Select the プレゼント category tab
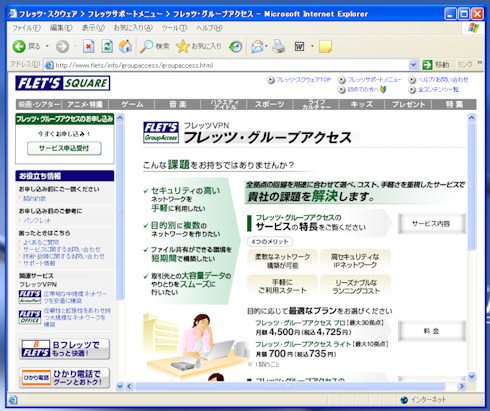This screenshot has height=411, width=490. click(x=408, y=104)
